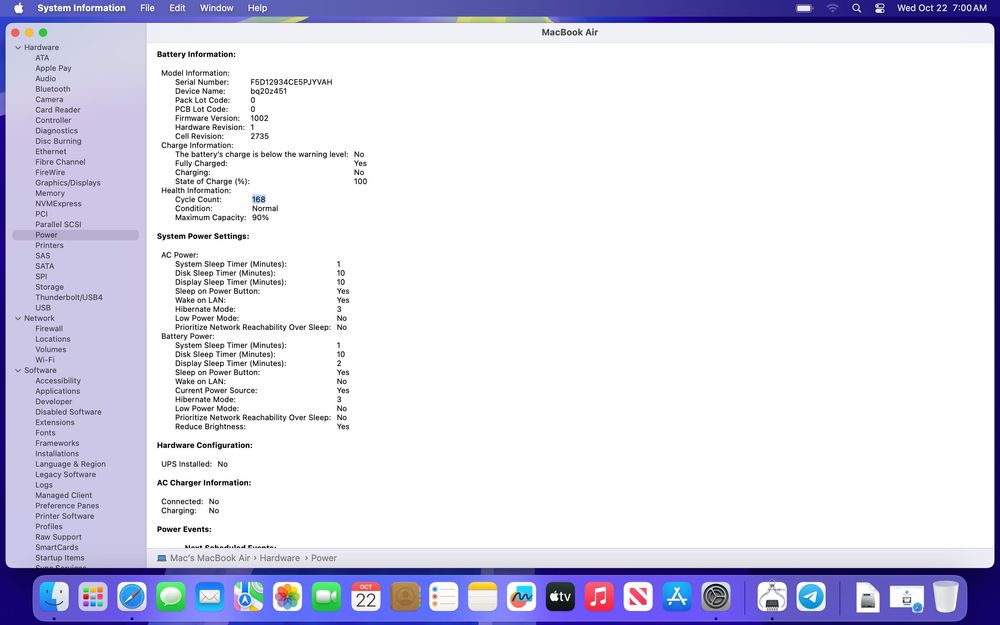Click System Information chip icon in dock

[772, 598]
